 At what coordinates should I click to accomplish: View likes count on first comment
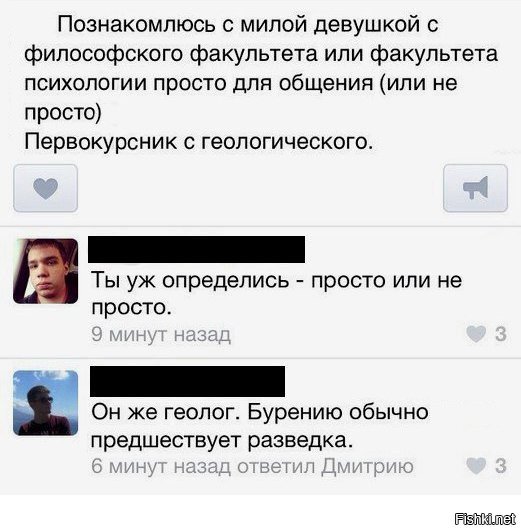[501, 334]
